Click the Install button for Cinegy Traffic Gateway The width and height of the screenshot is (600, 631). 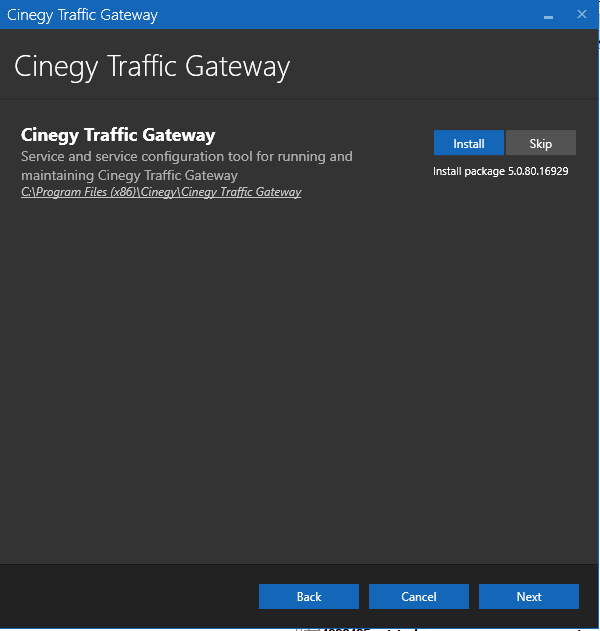[468, 143]
